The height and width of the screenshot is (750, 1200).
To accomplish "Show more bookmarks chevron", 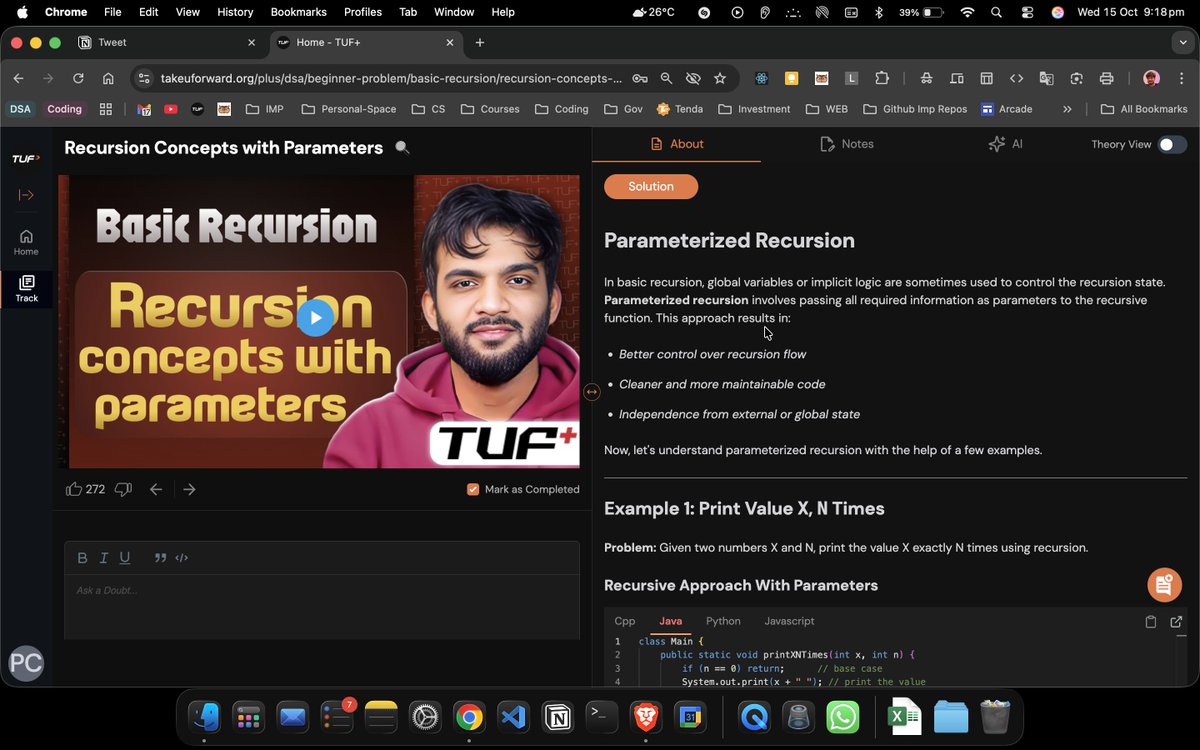I will [x=1067, y=109].
